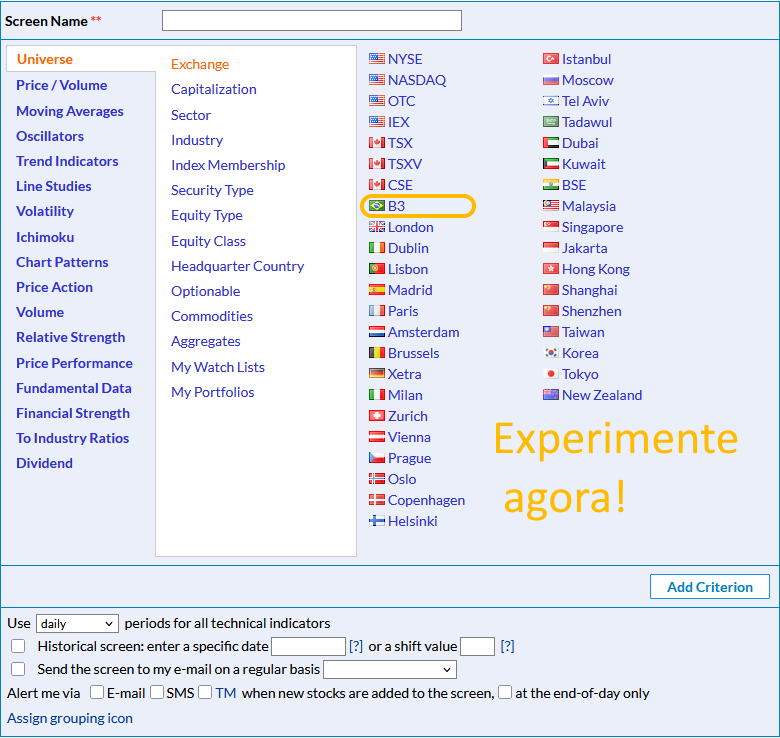Screen dimensions: 780x738
Task: Choose the Copenhagen exchange link
Action: pos(426,500)
